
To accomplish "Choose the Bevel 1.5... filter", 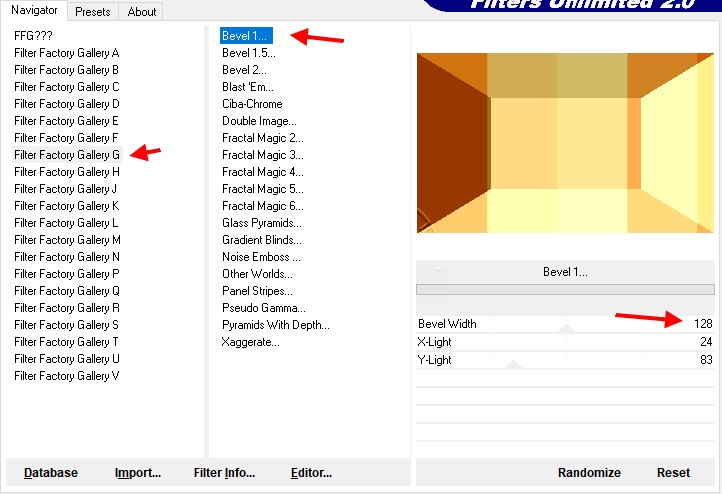I will (249, 53).
